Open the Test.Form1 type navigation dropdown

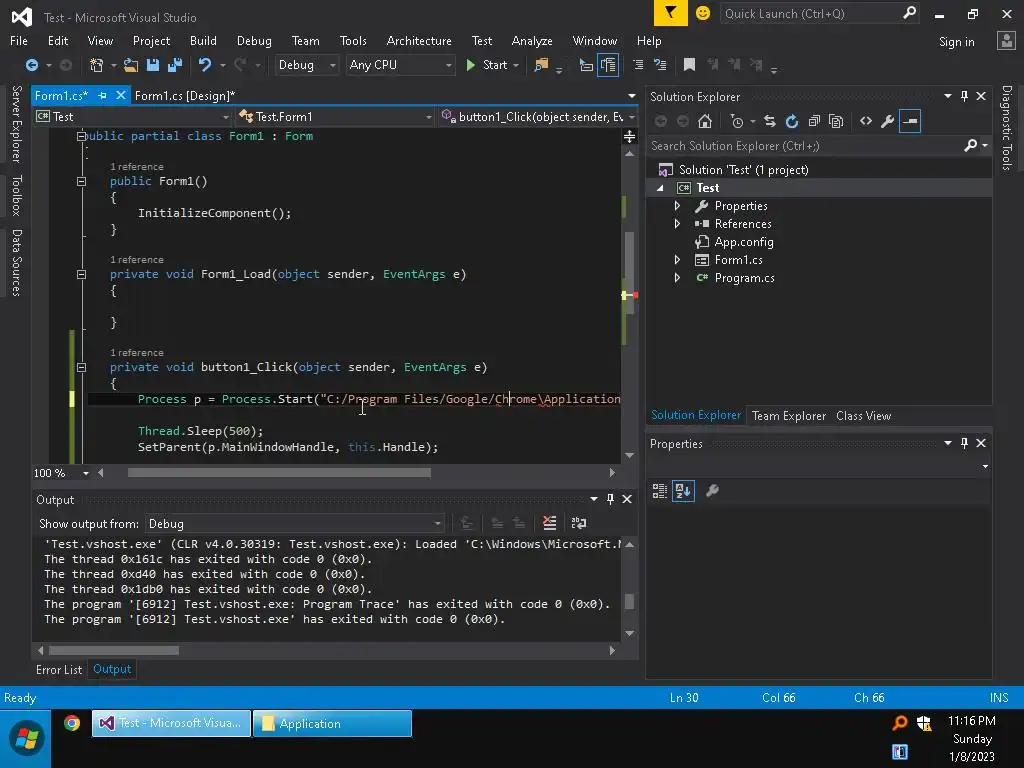[335, 117]
